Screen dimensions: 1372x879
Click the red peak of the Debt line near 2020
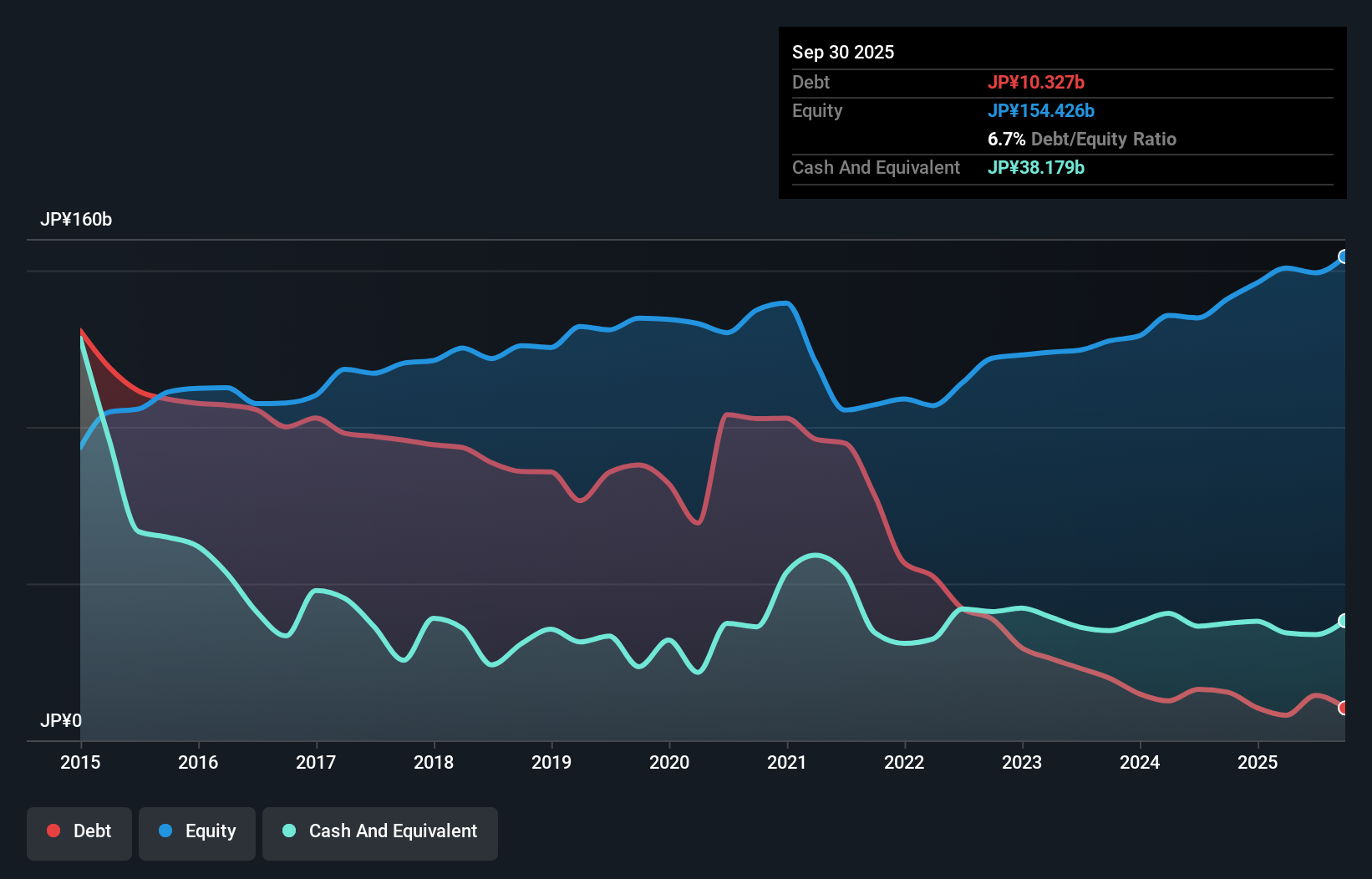729,414
